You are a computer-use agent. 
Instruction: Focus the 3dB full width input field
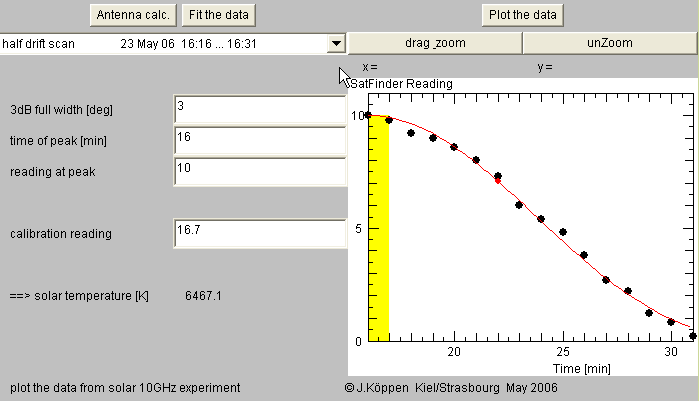point(260,109)
